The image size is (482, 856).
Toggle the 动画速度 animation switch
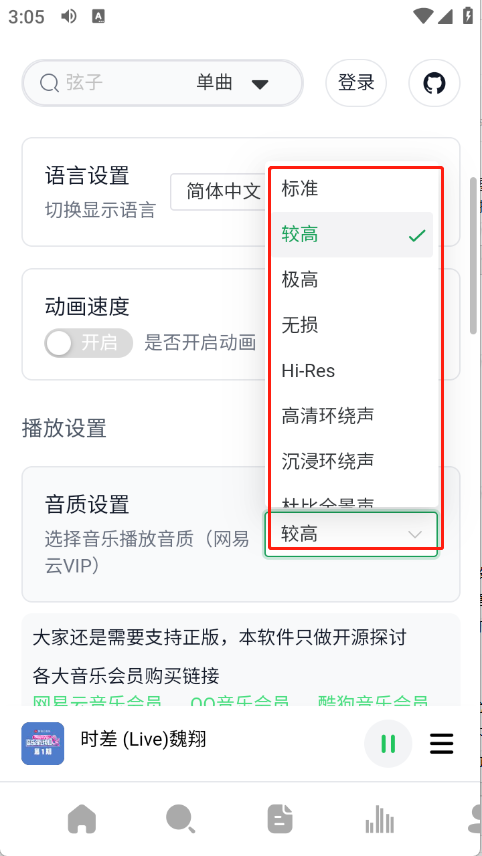[88, 343]
